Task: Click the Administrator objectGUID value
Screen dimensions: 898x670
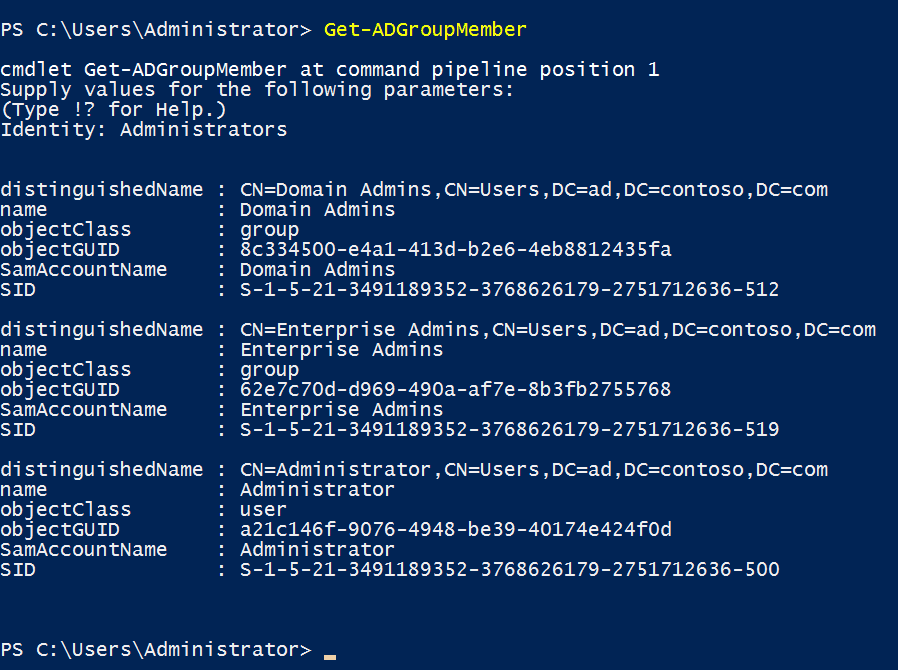Action: click(455, 530)
